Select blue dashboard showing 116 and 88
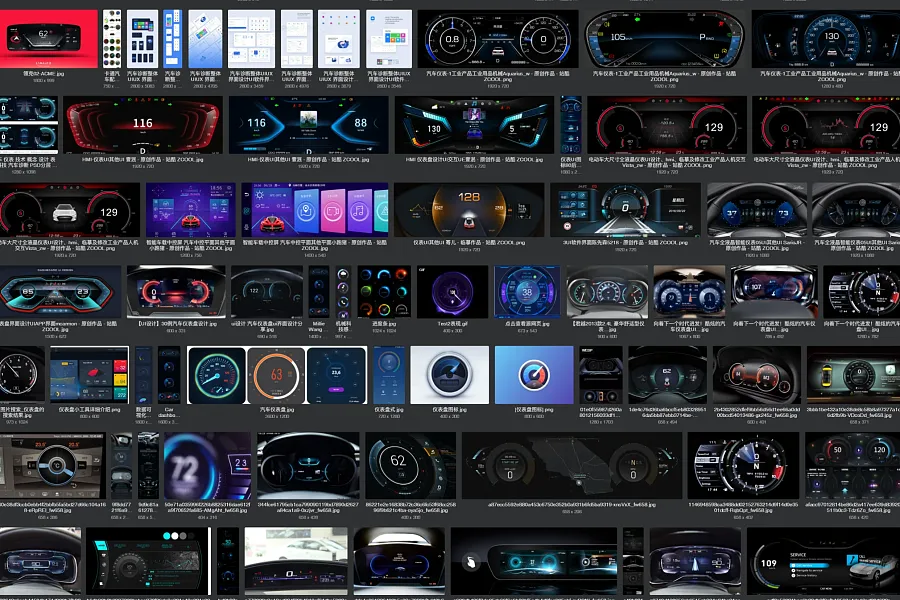Screen dimensions: 900x600 point(308,124)
